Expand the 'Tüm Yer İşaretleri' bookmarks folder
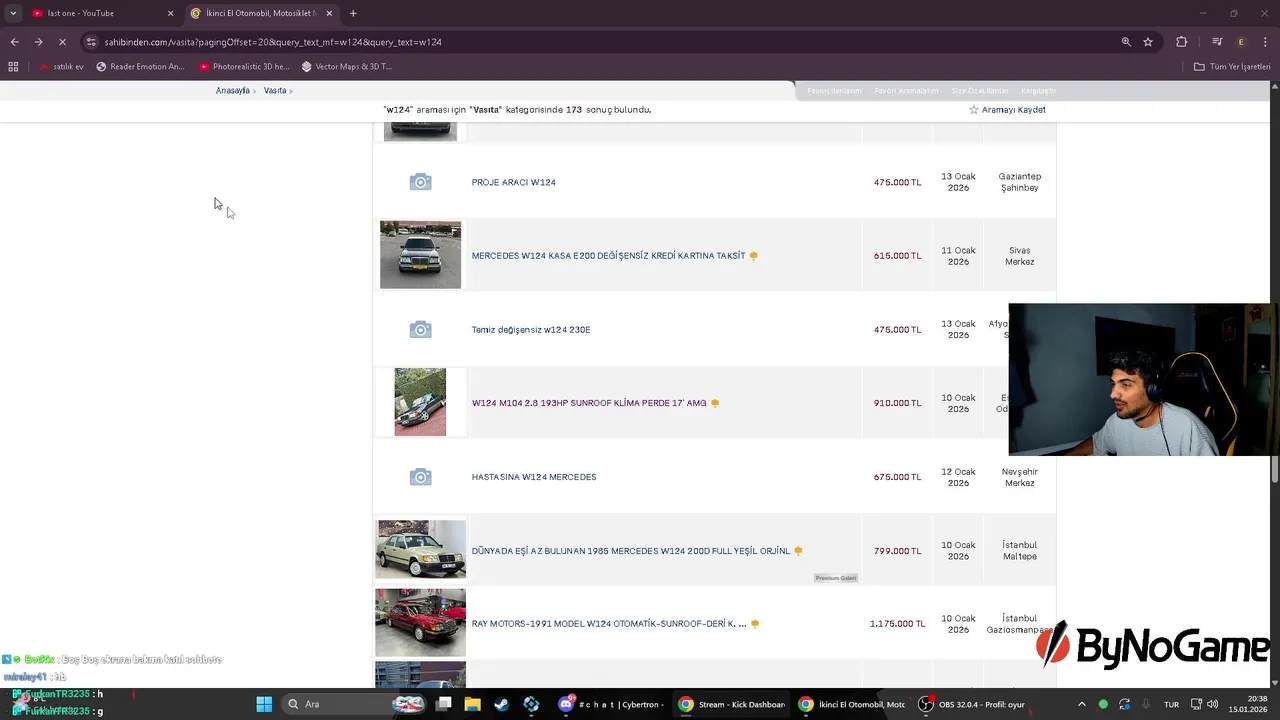 tap(1232, 67)
